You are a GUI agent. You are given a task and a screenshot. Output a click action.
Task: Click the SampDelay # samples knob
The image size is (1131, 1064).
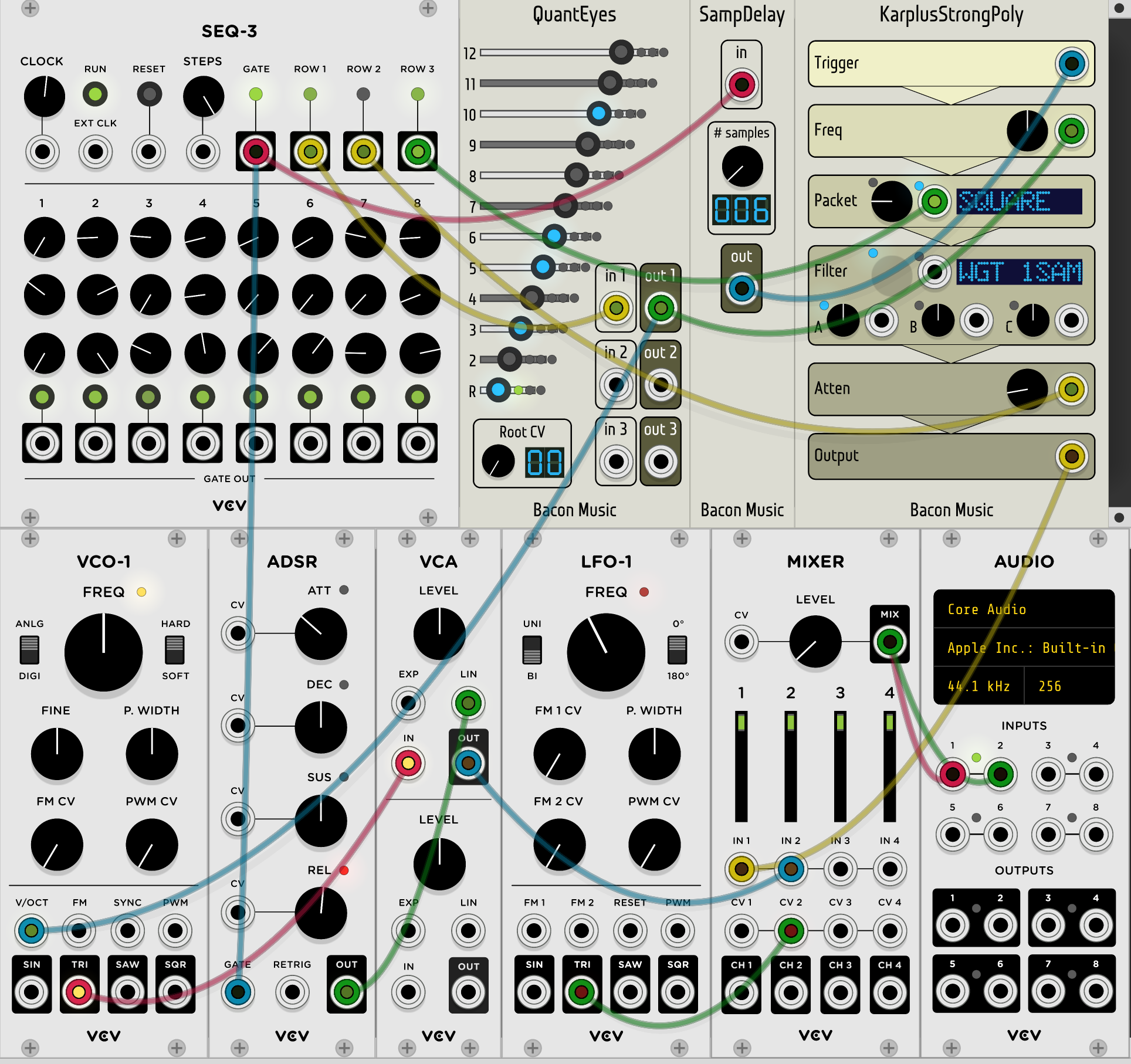coord(742,167)
